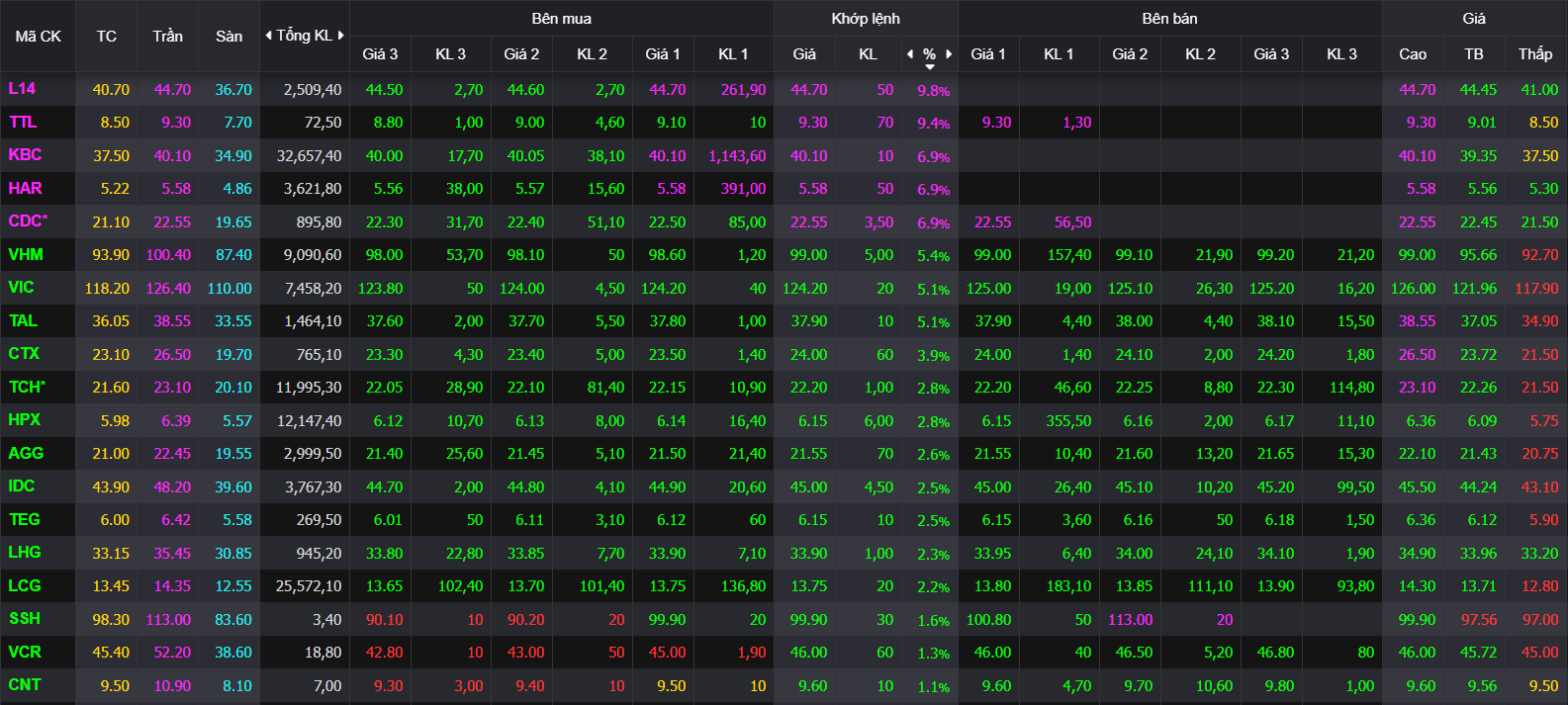Click the 1,143,60 buy volume for KBC

coord(737,156)
